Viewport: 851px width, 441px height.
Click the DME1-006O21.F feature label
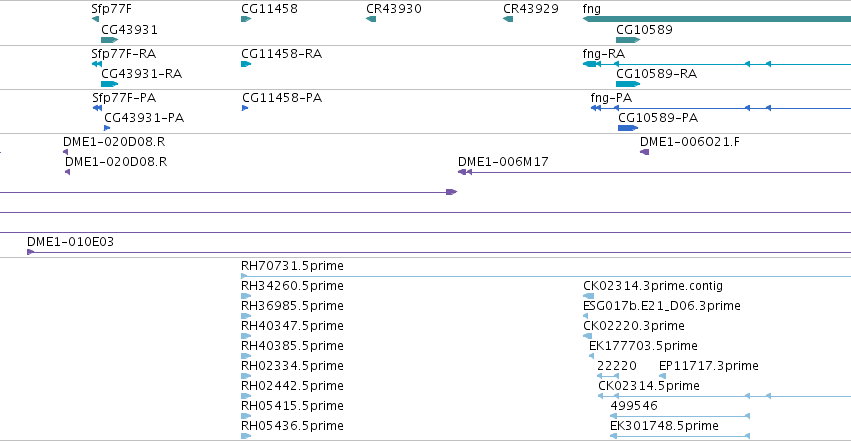pos(690,142)
